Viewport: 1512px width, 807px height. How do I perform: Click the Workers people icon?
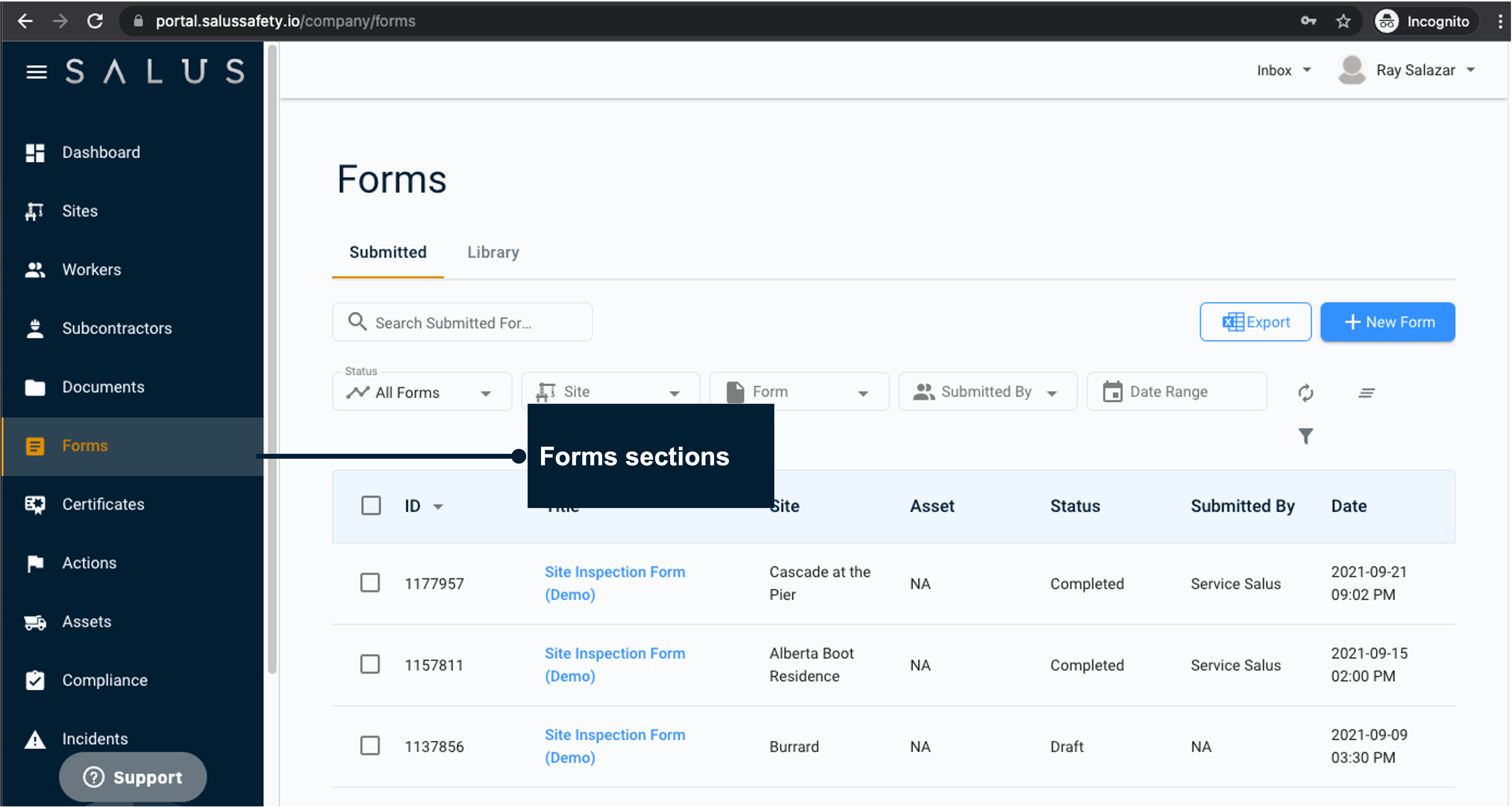tap(35, 269)
